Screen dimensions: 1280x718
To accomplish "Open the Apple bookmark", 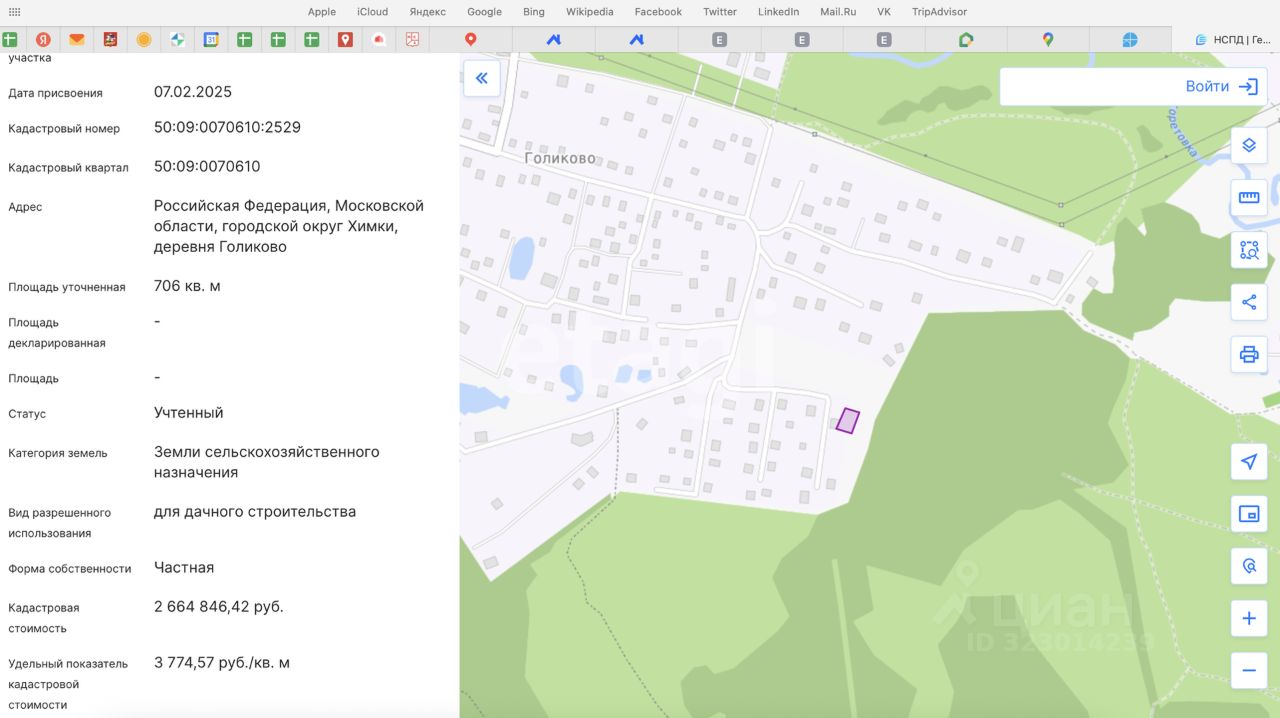I will click(x=322, y=12).
